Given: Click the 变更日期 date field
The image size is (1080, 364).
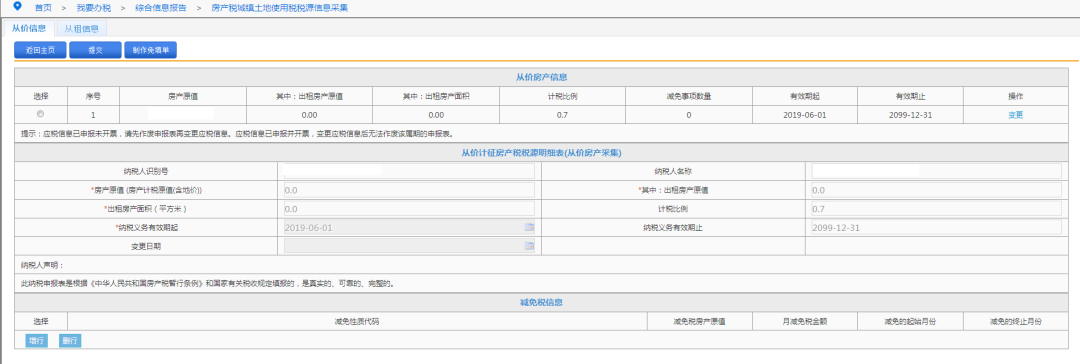Looking at the screenshot, I should 409,245.
